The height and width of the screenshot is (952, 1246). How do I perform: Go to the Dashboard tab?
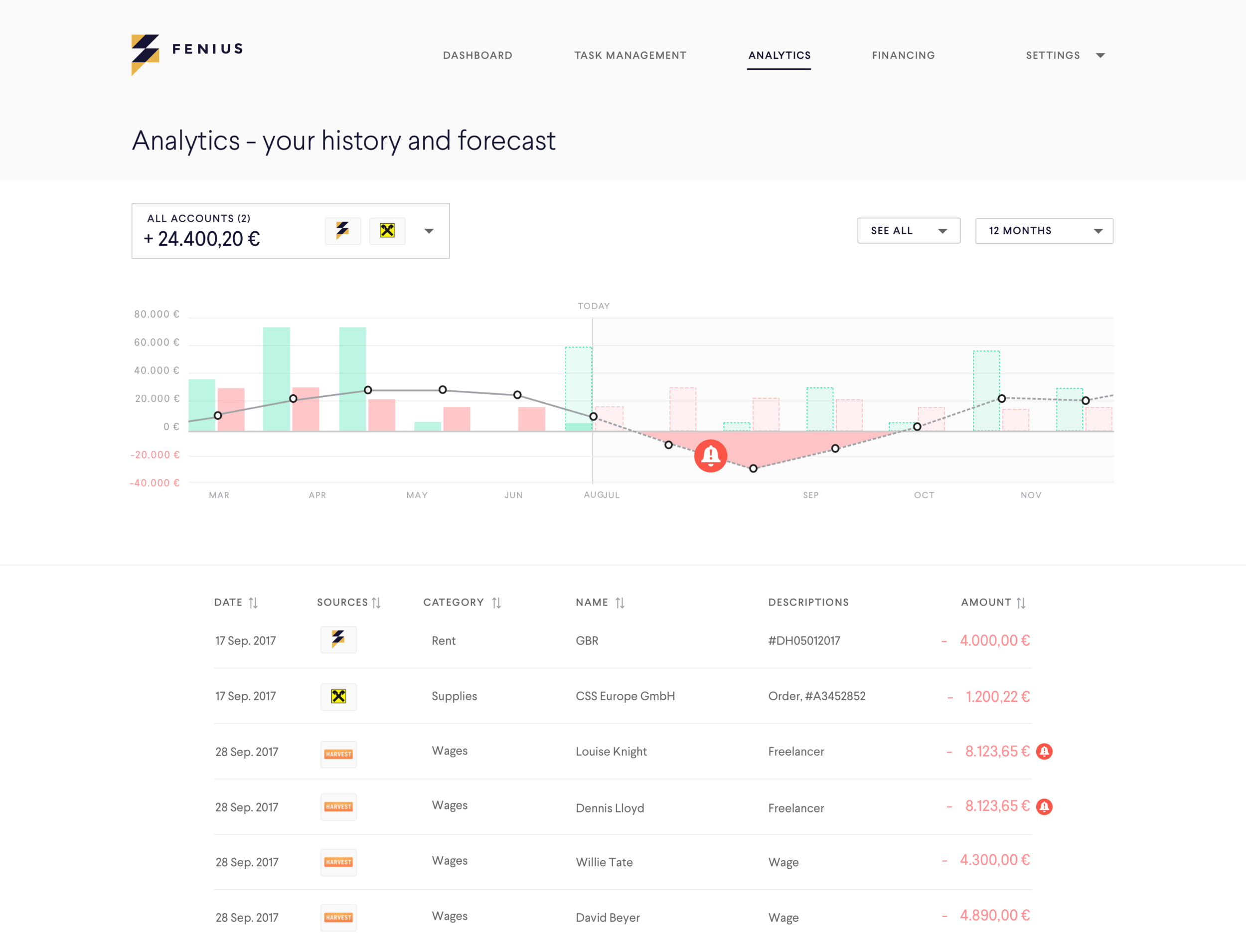point(477,55)
